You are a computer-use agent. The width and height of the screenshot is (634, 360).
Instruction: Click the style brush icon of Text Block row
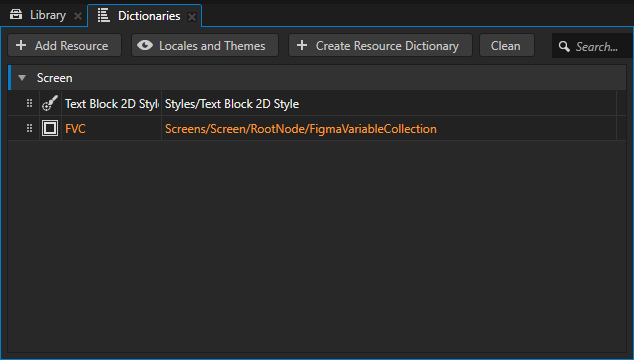pos(50,103)
